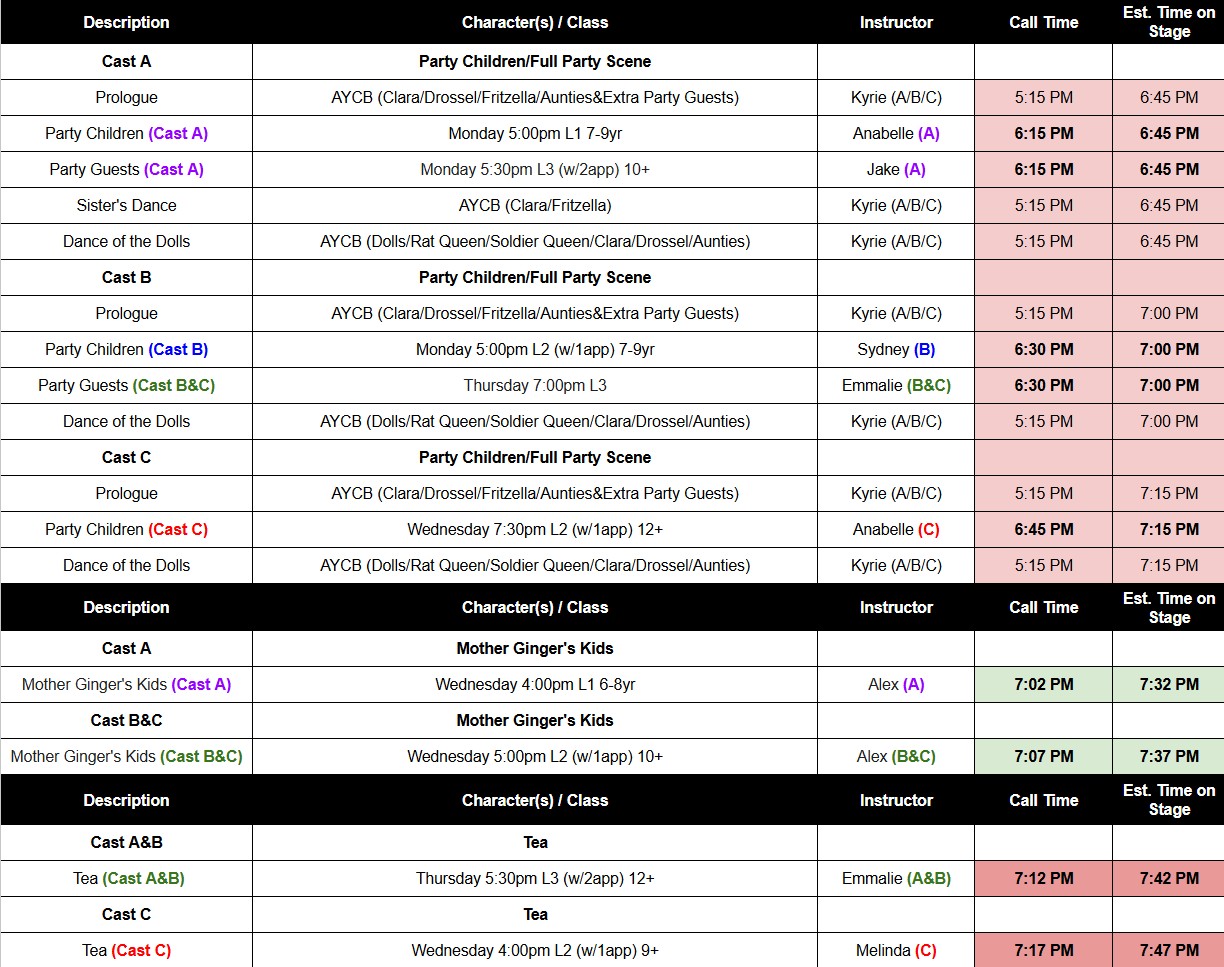
Task: Click the Mother Ginger's Kids (Cast A) cell
Action: tap(126, 685)
